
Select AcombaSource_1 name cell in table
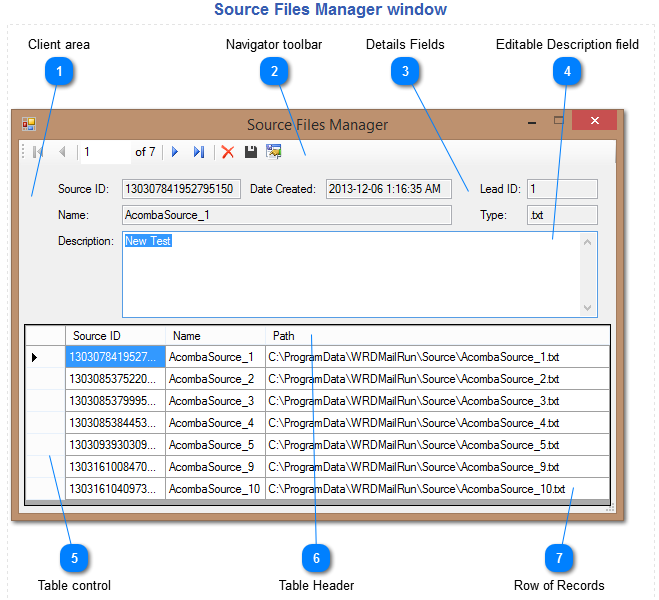pyautogui.click(x=216, y=357)
